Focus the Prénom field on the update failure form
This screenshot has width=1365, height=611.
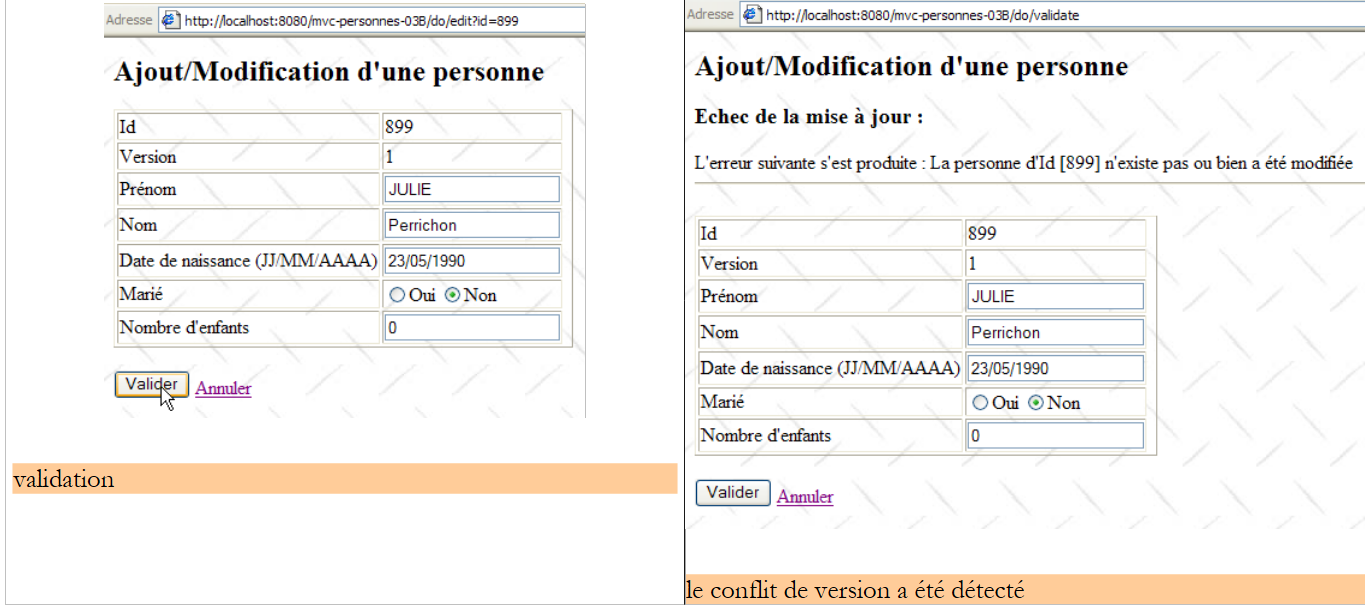coord(1055,296)
